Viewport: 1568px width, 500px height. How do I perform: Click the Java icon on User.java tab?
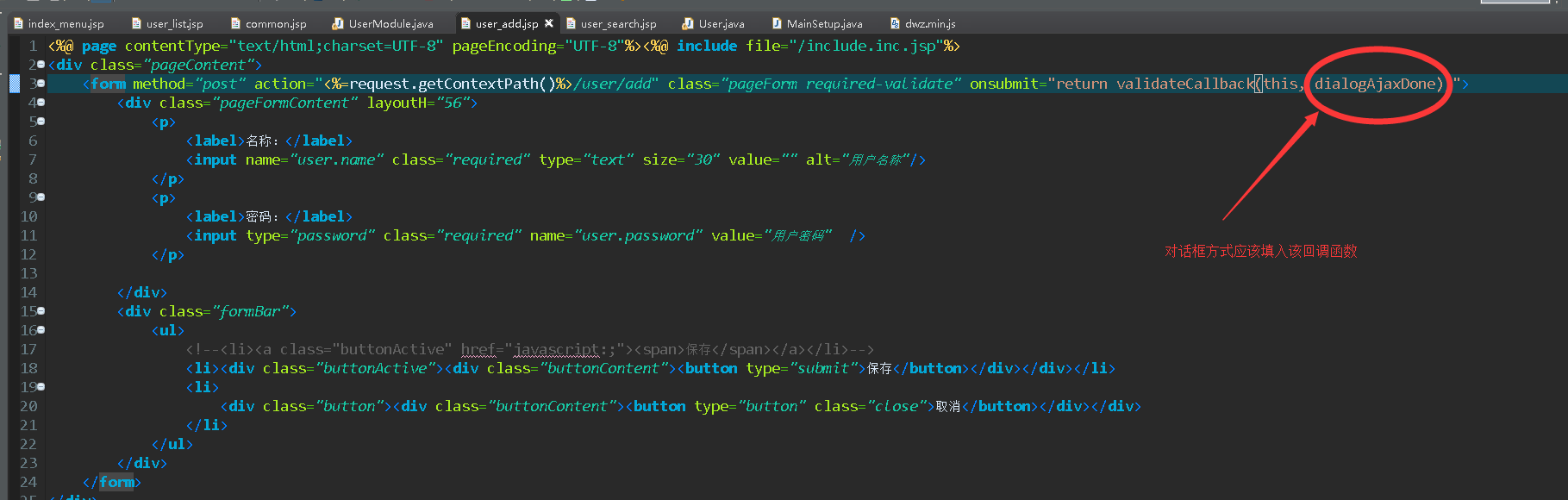[688, 23]
